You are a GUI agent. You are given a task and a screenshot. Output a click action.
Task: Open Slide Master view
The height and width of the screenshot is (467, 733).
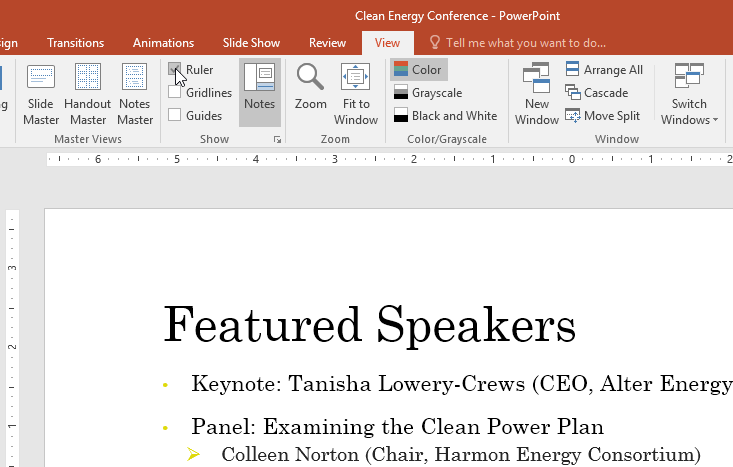click(x=41, y=94)
